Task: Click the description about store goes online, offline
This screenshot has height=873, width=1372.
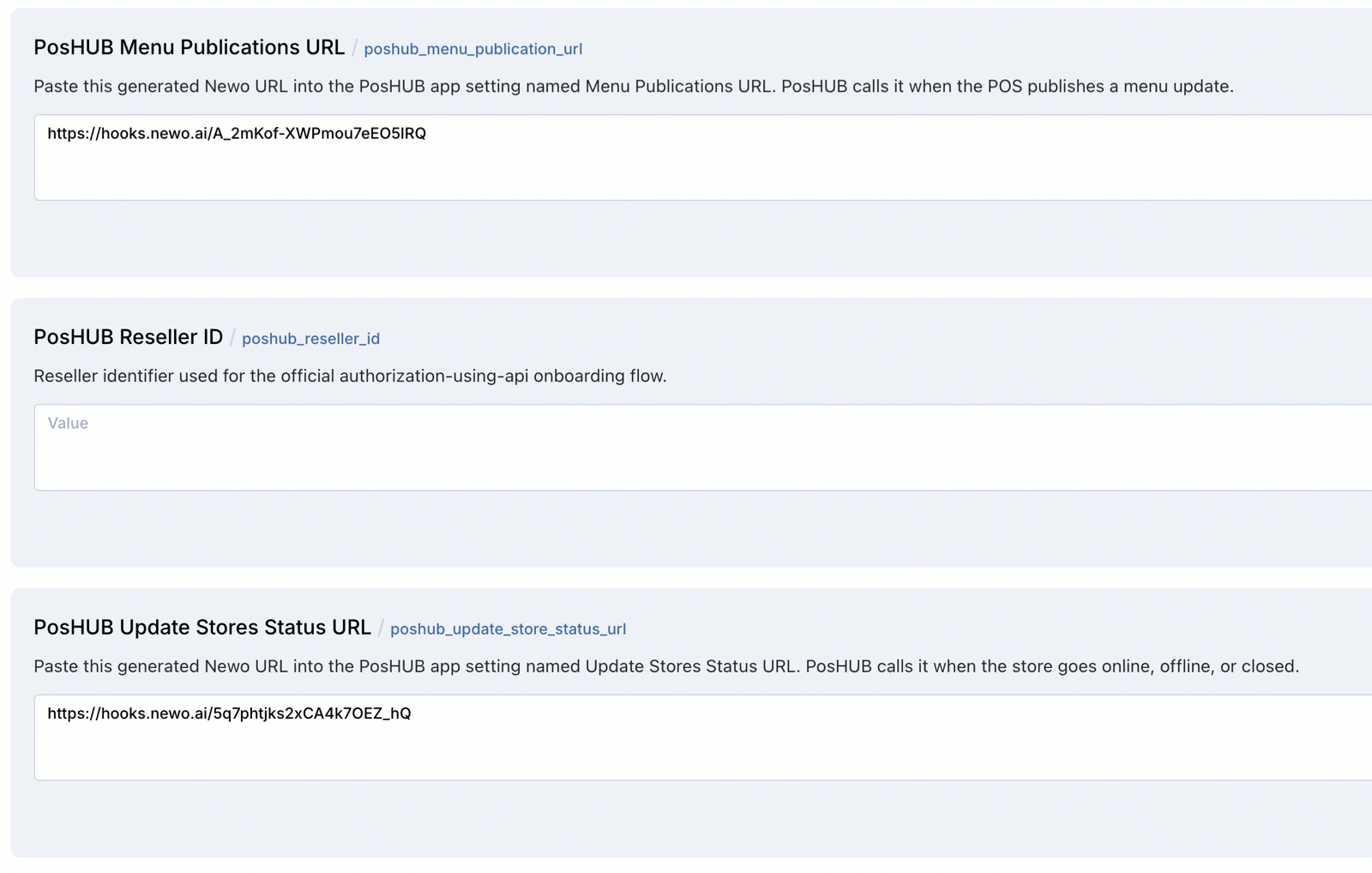Action: (x=666, y=666)
